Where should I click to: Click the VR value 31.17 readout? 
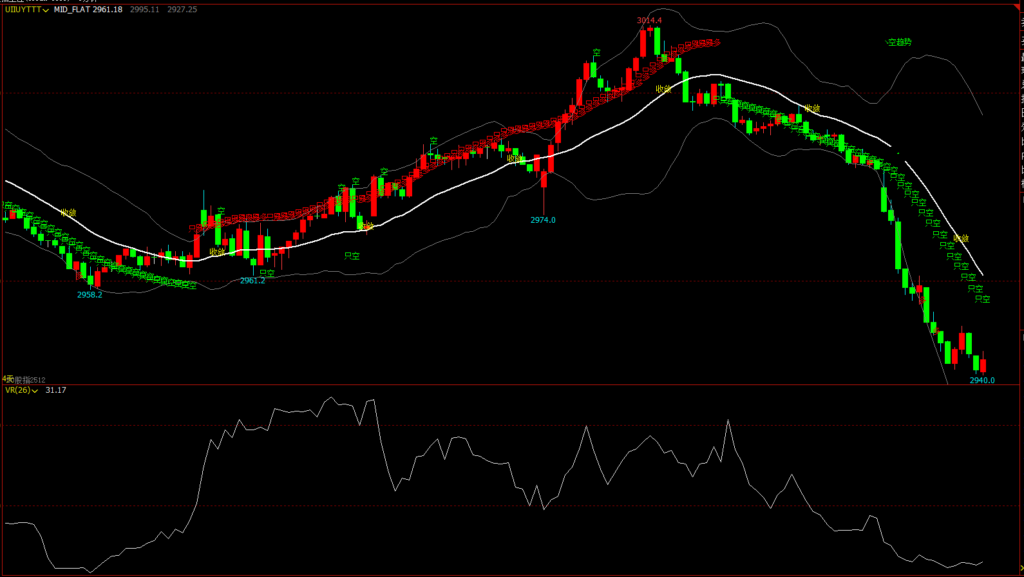[56, 390]
